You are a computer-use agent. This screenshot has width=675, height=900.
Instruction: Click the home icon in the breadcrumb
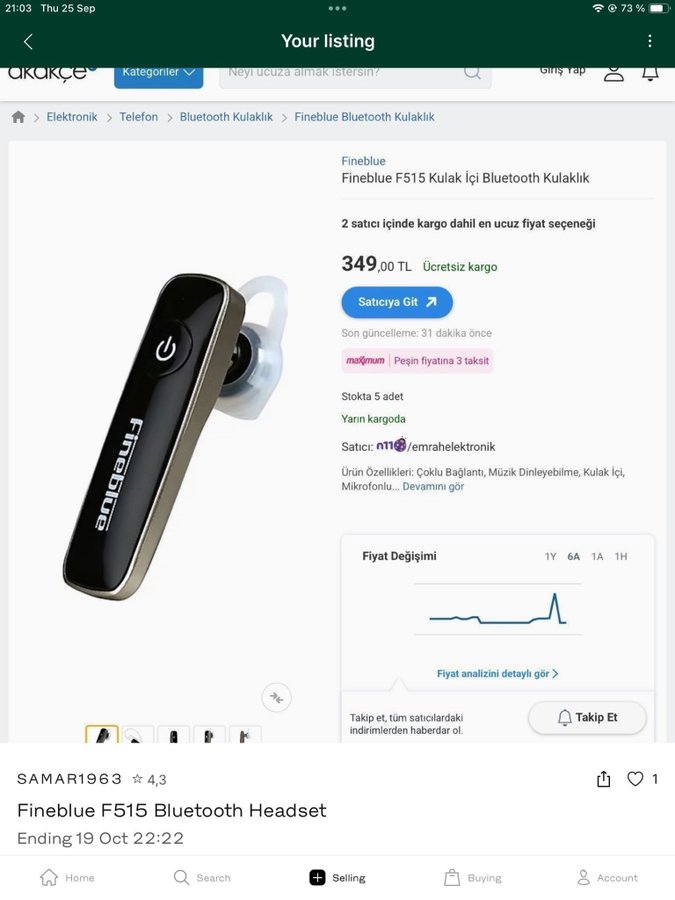click(18, 117)
